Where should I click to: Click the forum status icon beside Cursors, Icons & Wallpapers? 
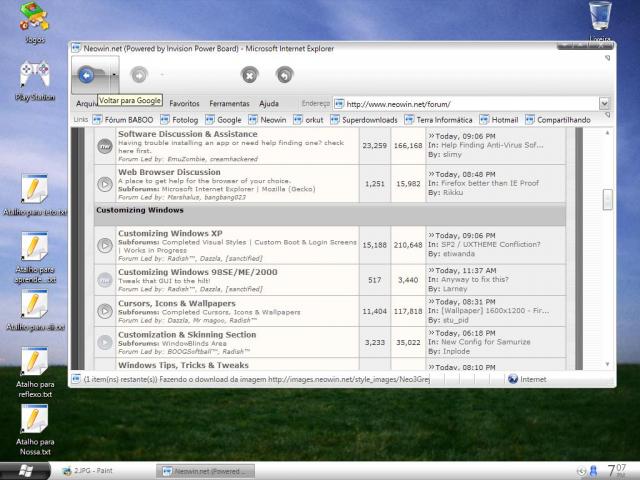tap(105, 311)
